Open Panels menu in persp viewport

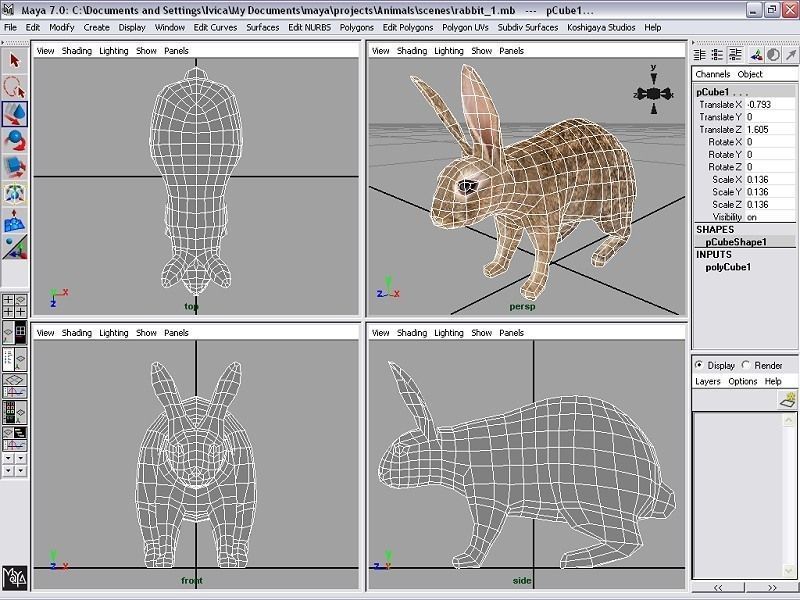[511, 51]
